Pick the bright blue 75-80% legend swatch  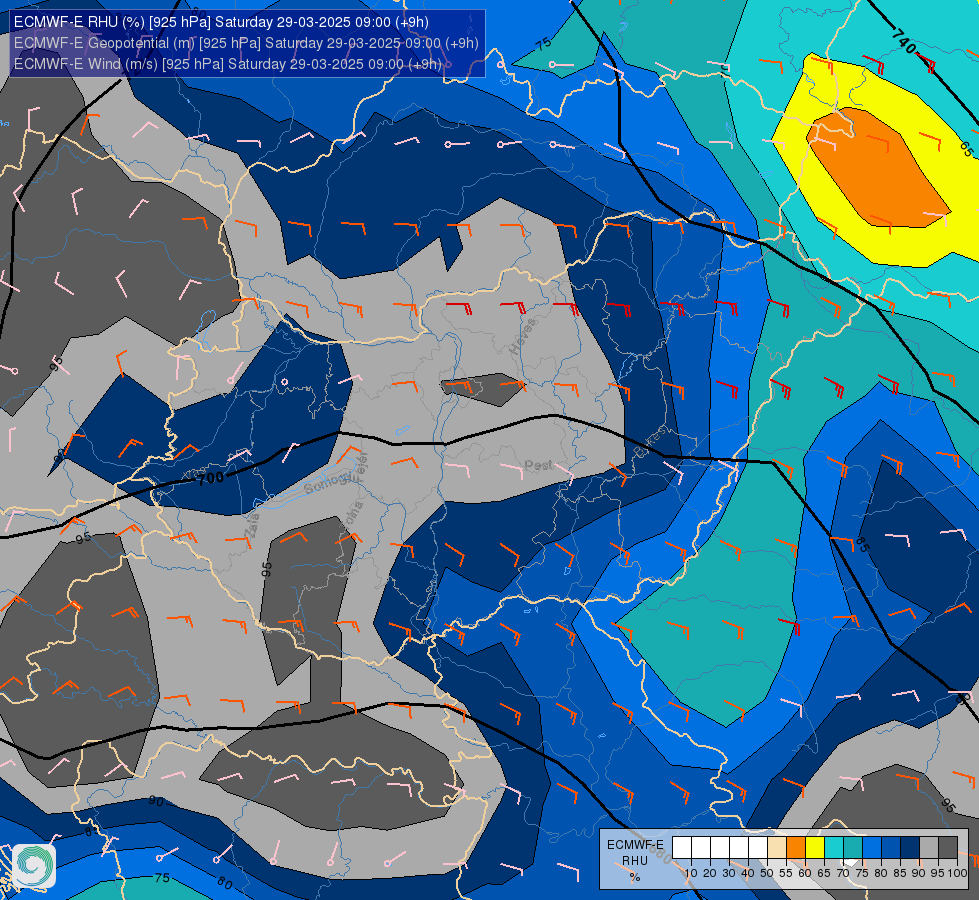point(872,848)
